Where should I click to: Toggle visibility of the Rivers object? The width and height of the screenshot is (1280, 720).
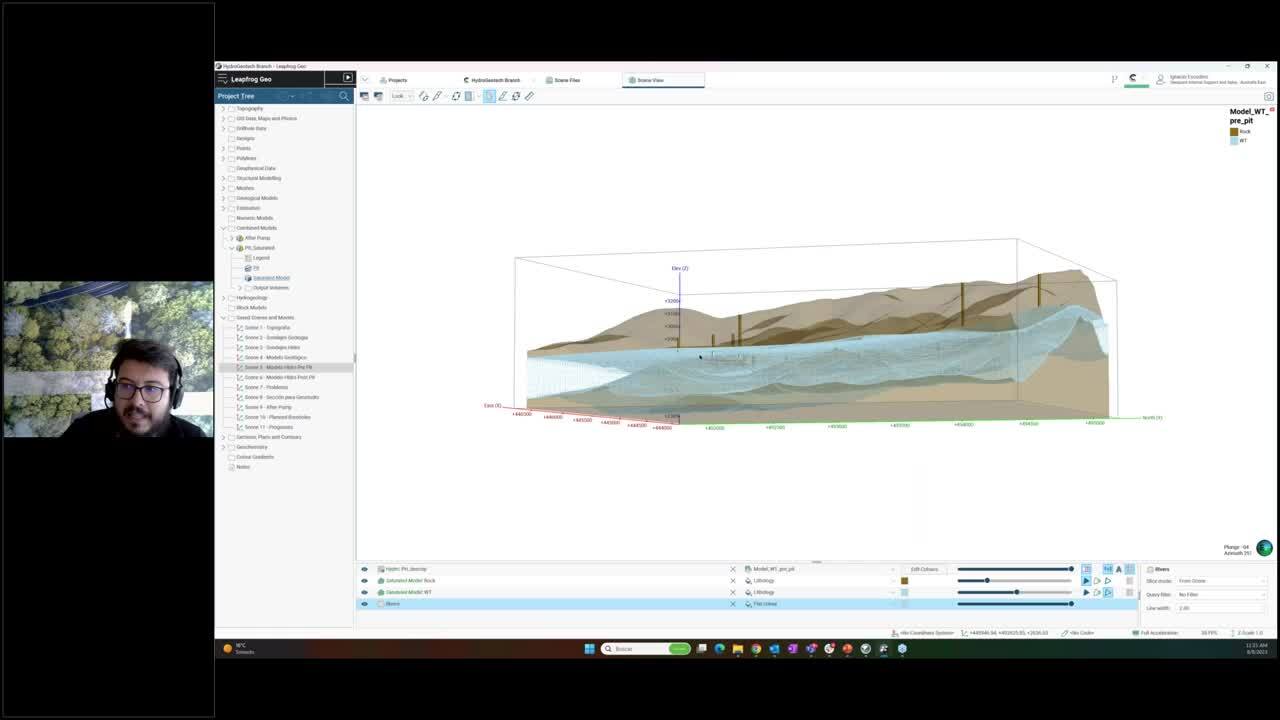[x=364, y=604]
